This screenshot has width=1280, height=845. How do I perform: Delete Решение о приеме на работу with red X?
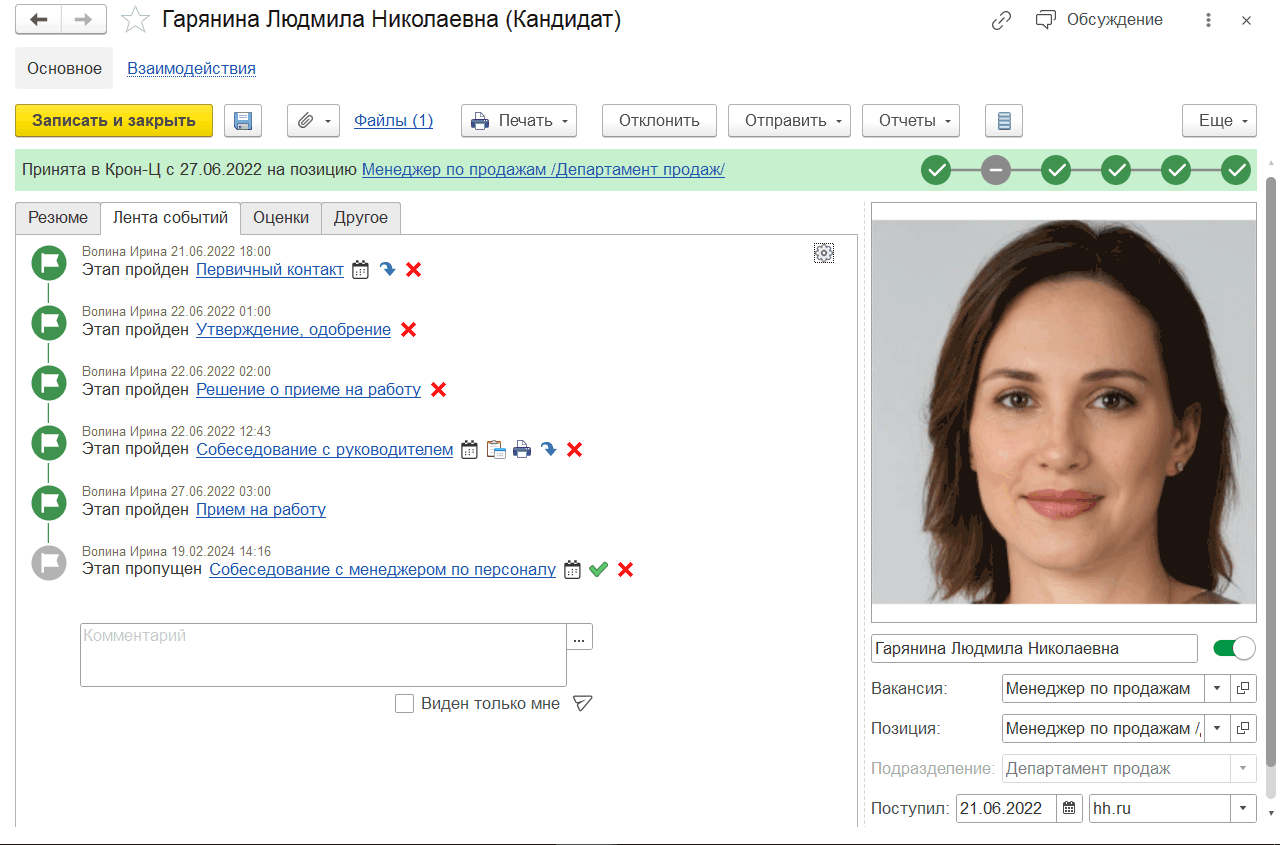[x=438, y=390]
